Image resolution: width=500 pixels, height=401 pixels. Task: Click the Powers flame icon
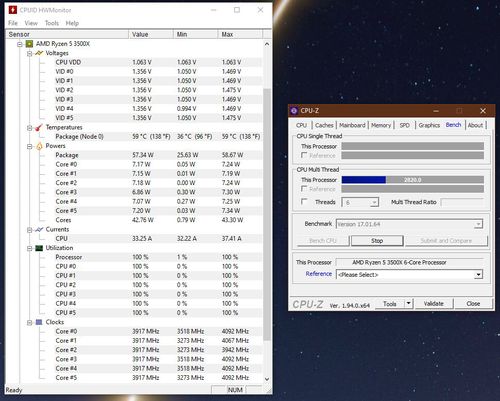pyautogui.click(x=39, y=146)
